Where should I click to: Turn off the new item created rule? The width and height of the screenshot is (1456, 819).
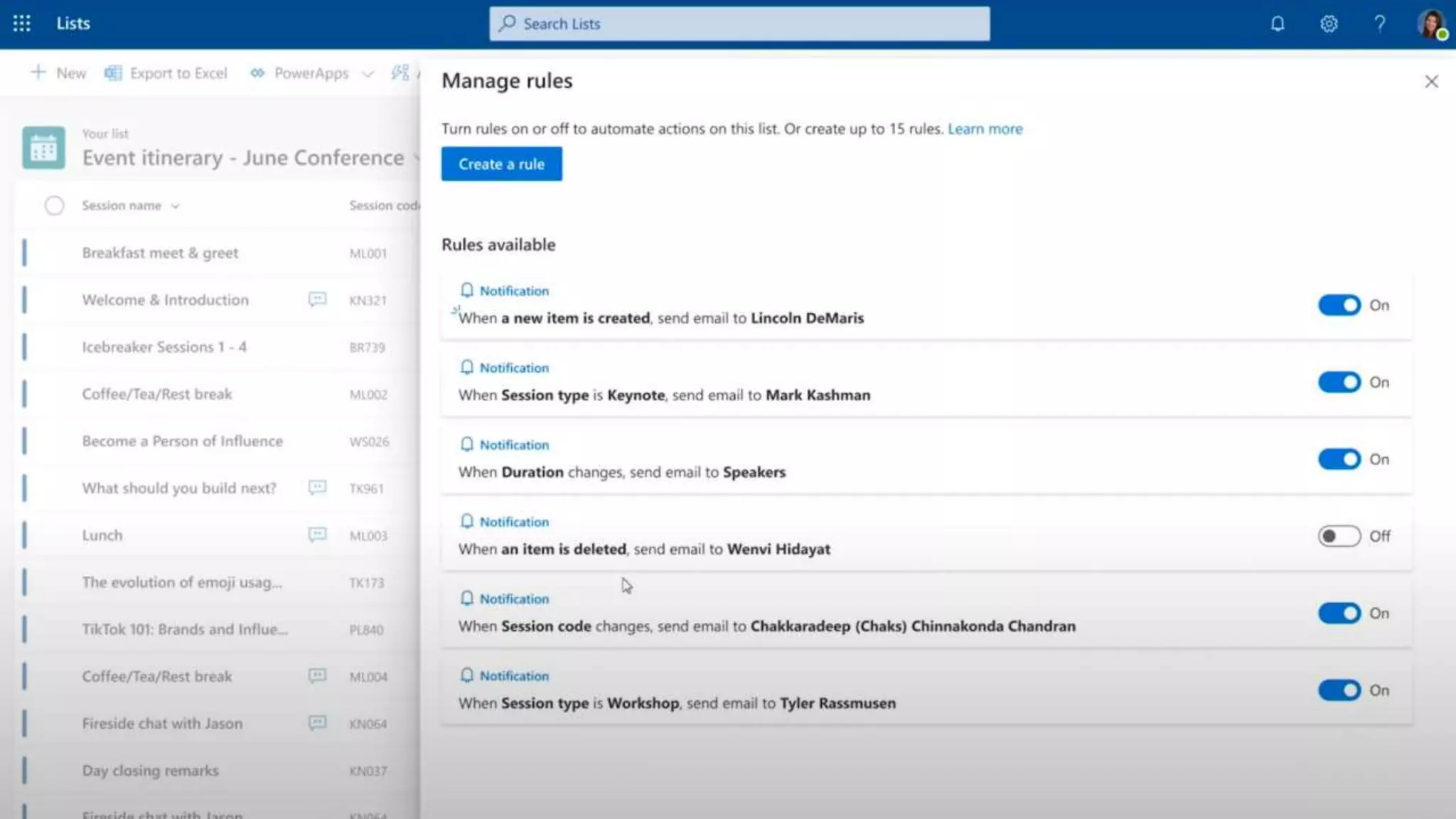(x=1339, y=305)
